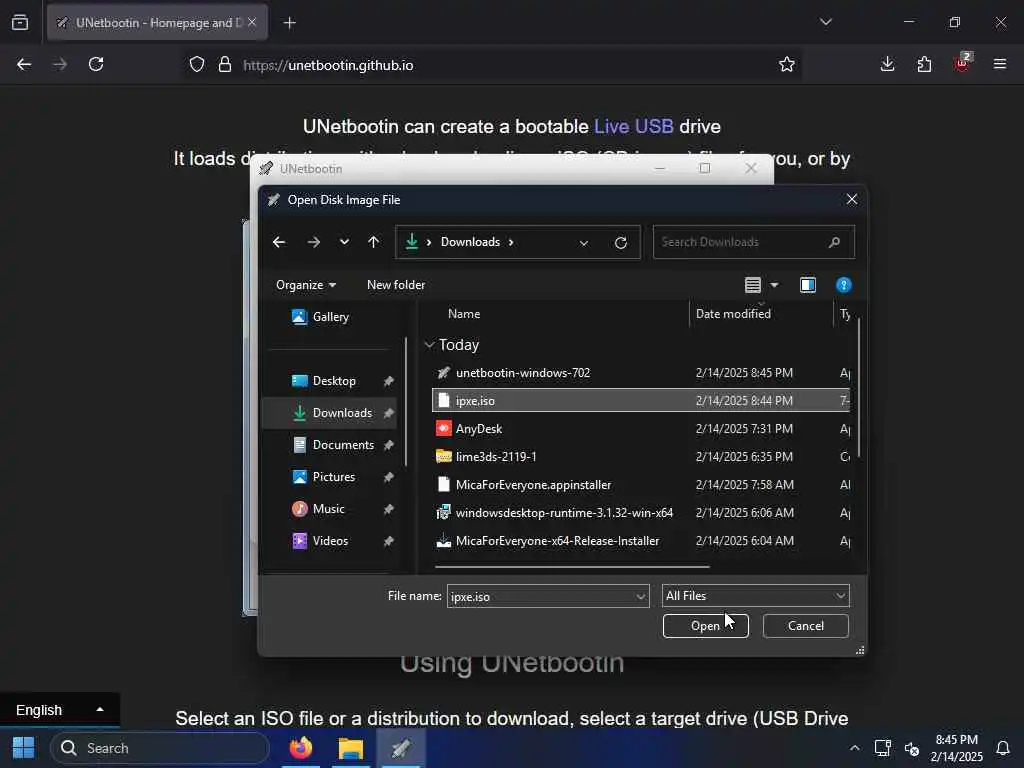This screenshot has height=768, width=1024.
Task: Click the unetbootin-windows-702 file icon
Action: (x=443, y=373)
